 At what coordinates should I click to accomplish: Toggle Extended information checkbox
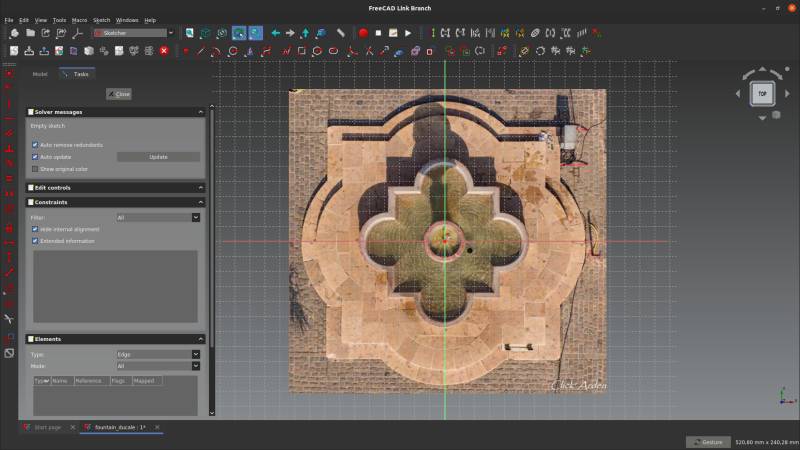coord(35,241)
